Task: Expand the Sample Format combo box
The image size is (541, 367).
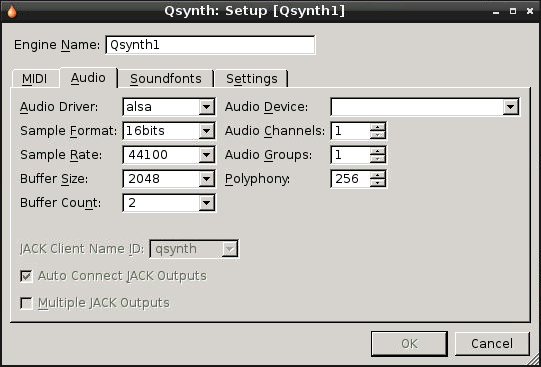Action: coord(169,131)
